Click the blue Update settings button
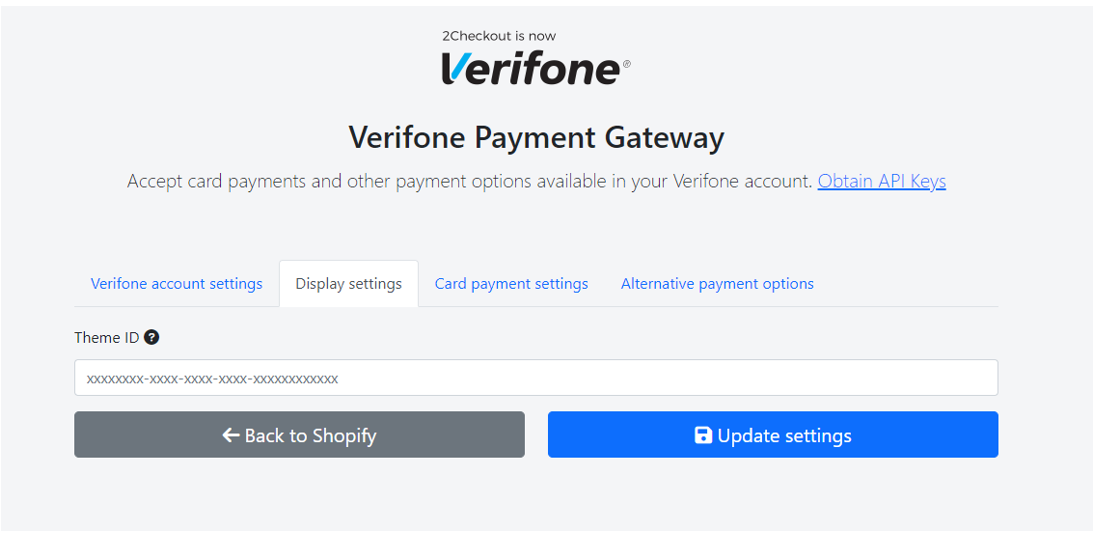The width and height of the screenshot is (1097, 538). pos(773,434)
